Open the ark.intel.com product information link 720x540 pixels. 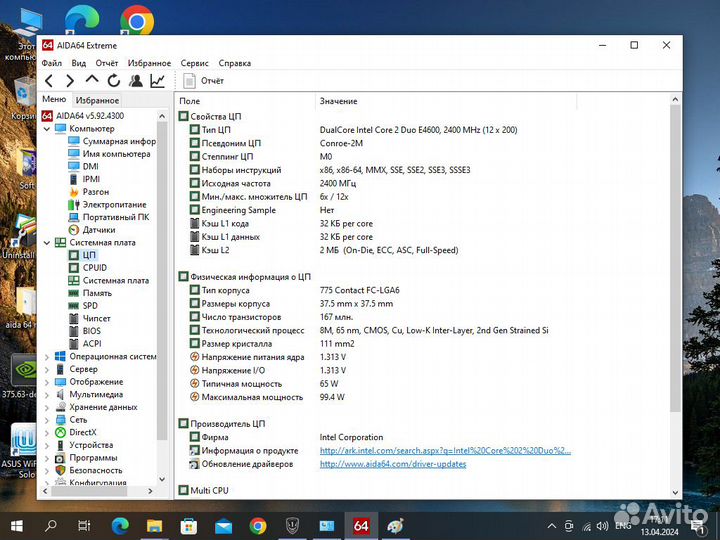[445, 451]
